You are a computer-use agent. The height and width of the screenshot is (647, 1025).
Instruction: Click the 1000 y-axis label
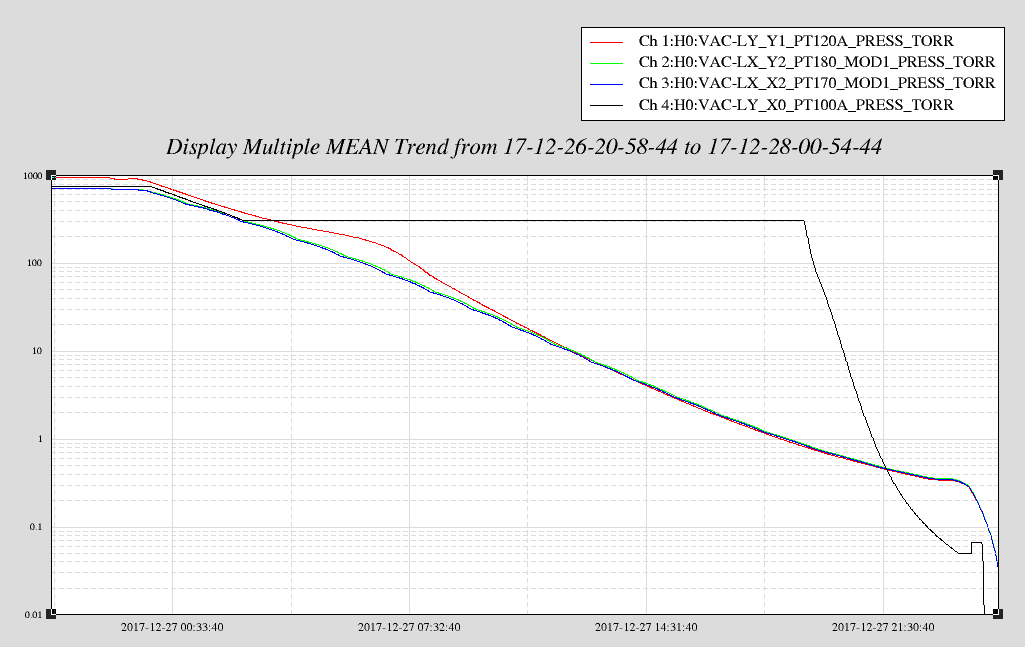click(x=33, y=176)
